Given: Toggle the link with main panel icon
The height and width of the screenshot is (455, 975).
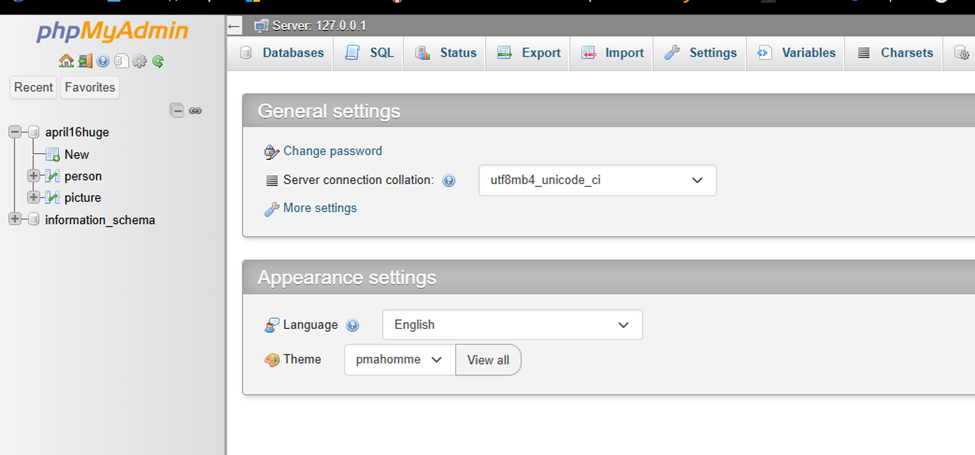Looking at the screenshot, I should coord(195,111).
